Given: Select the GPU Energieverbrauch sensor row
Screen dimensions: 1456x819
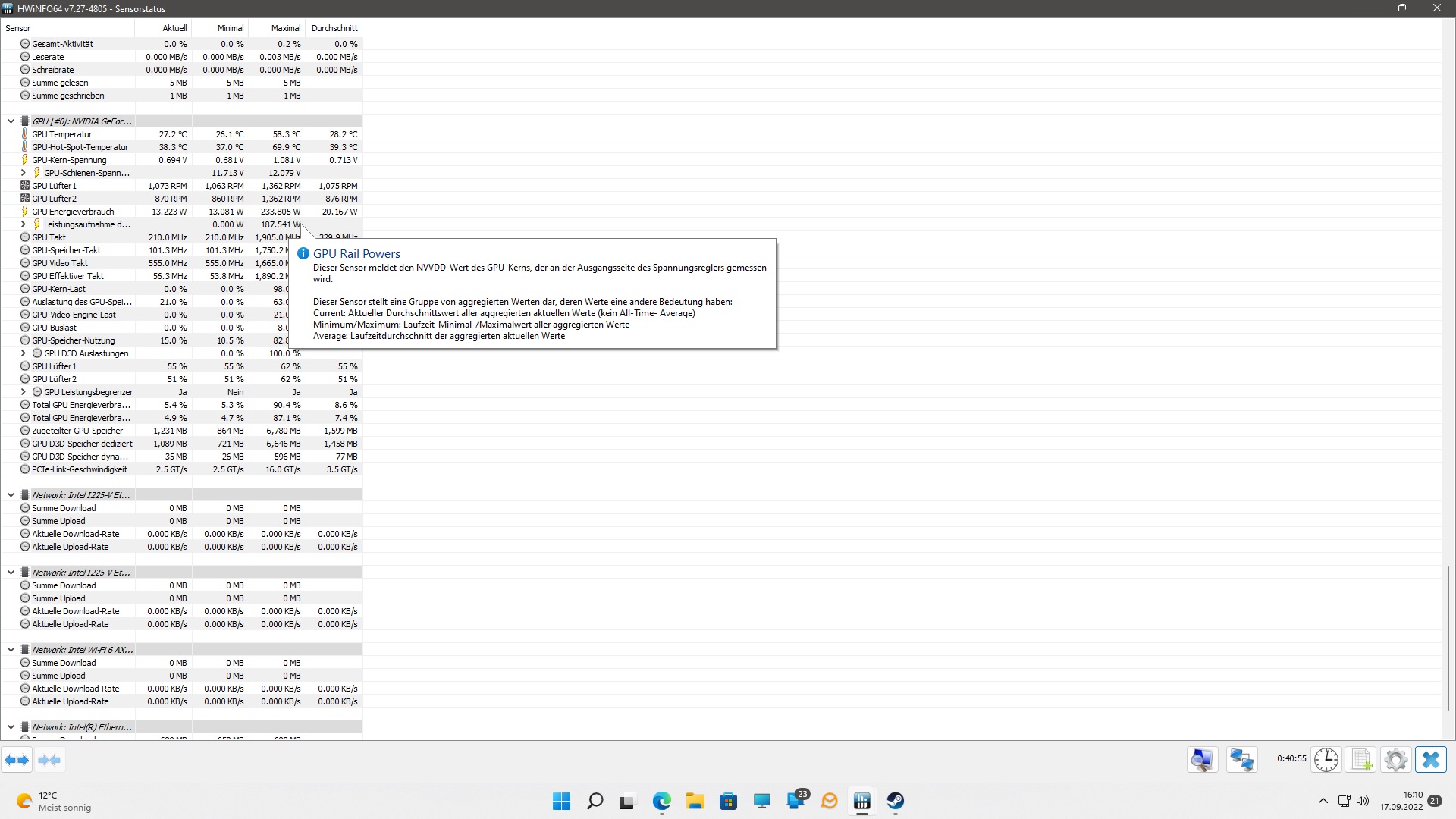Looking at the screenshot, I should coord(73,212).
